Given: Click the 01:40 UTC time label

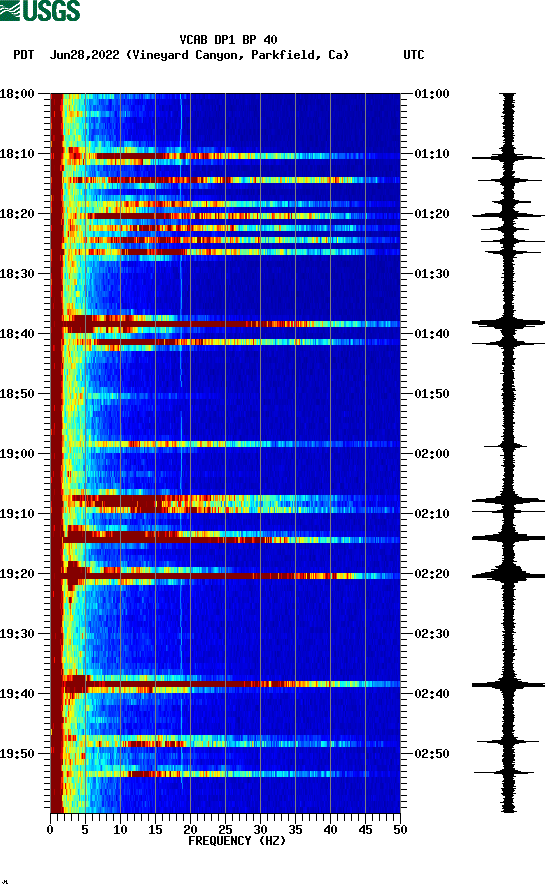Looking at the screenshot, I should (x=432, y=334).
